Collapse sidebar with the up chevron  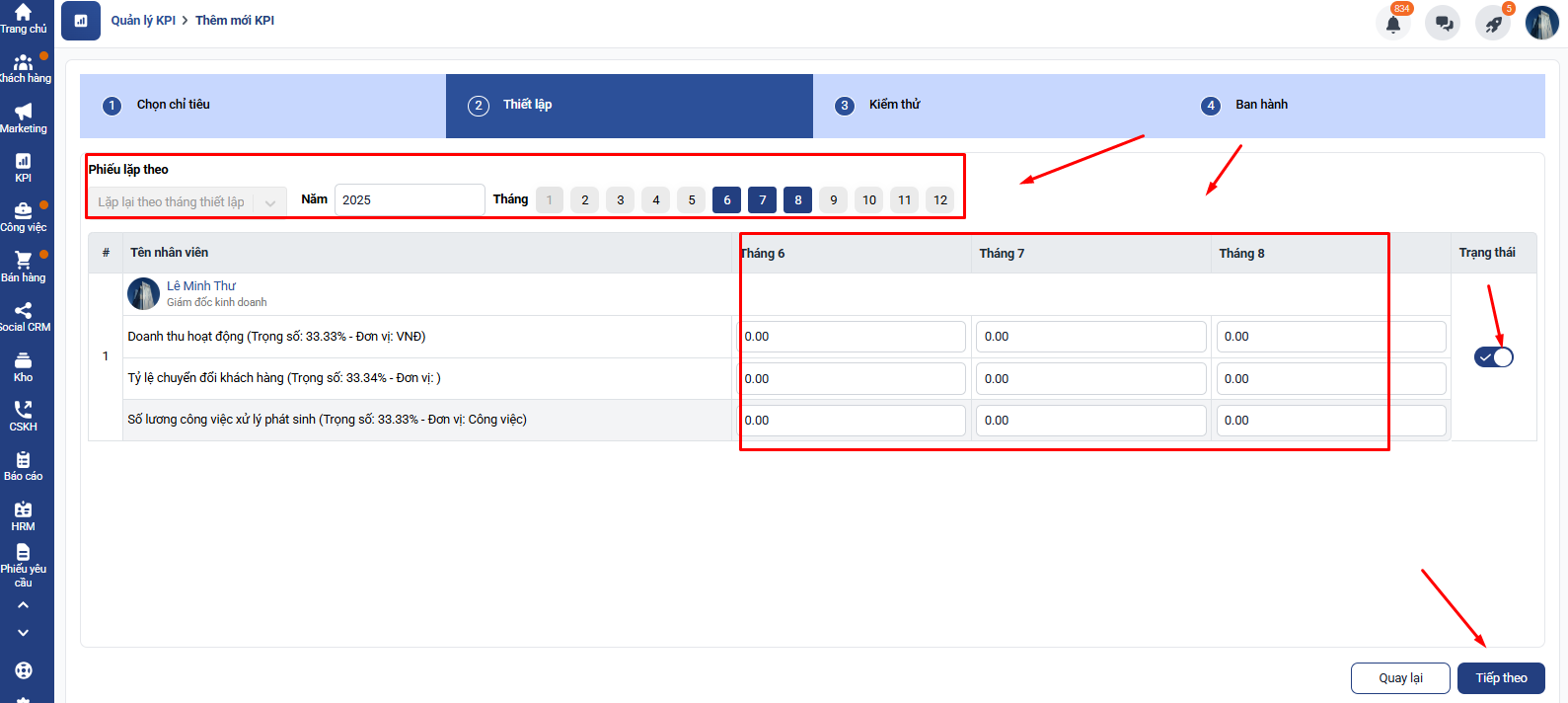coord(24,605)
